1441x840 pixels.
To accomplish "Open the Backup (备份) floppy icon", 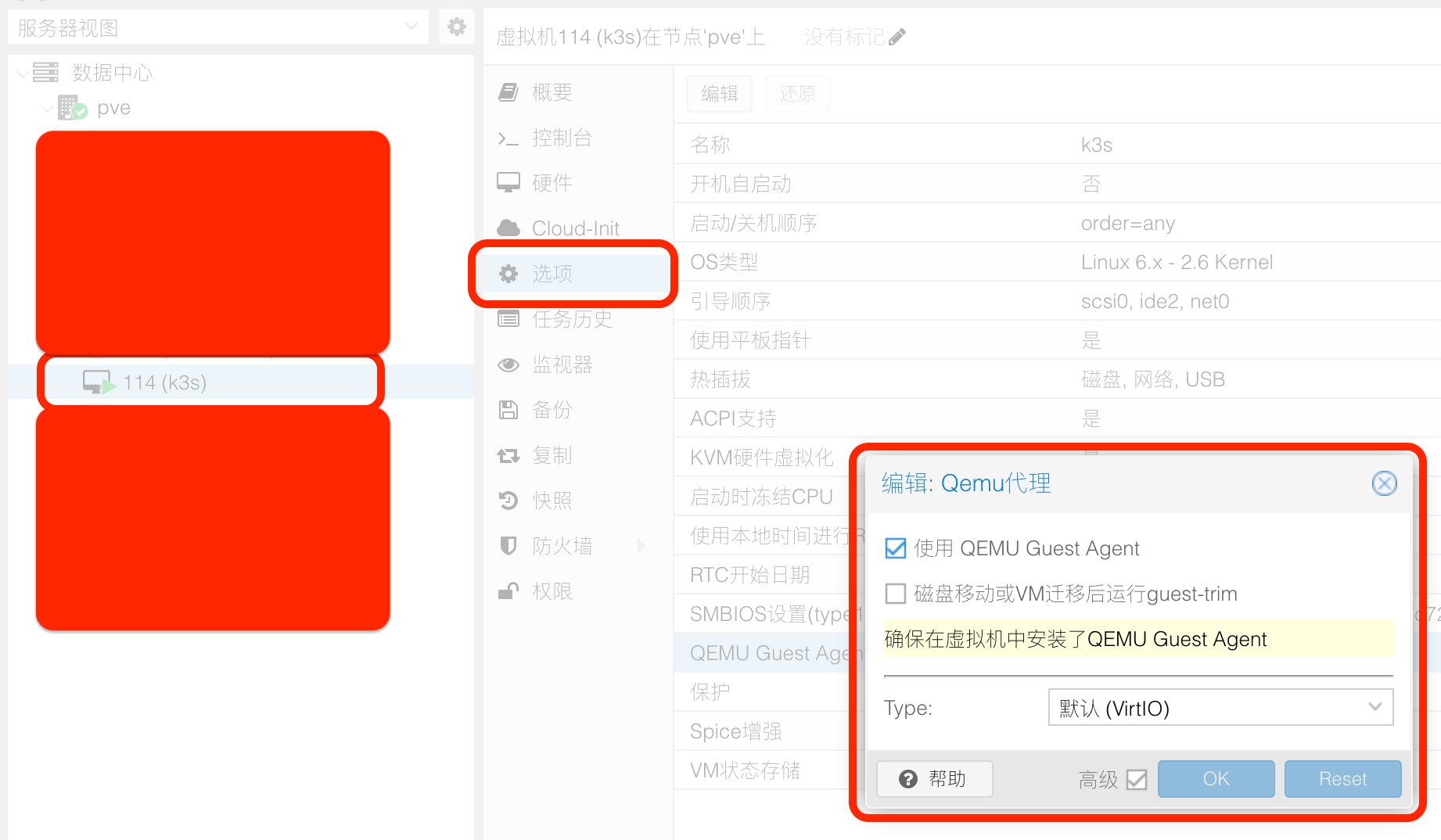I will pyautogui.click(x=508, y=410).
